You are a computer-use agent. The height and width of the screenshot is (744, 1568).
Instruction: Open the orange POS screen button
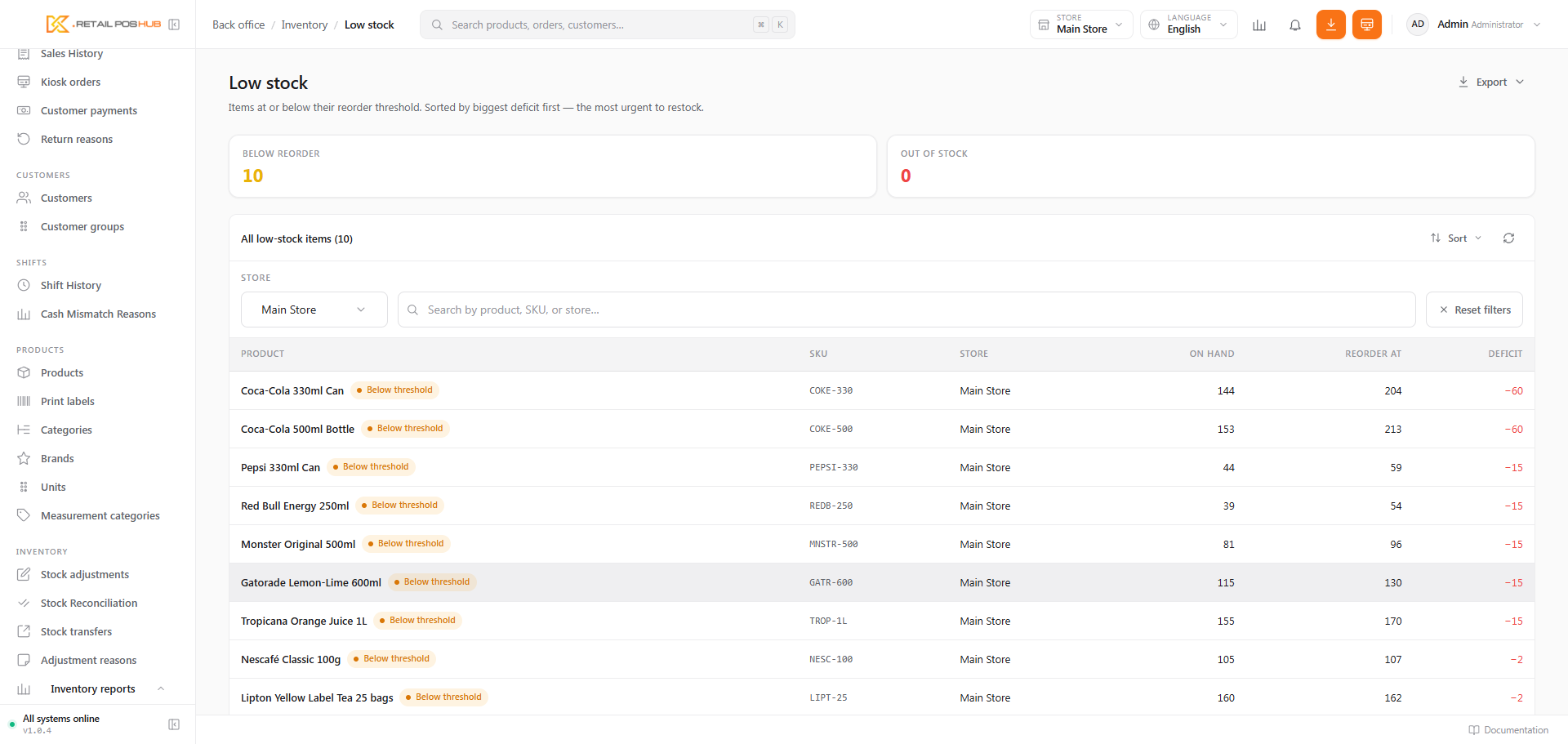click(x=1367, y=25)
